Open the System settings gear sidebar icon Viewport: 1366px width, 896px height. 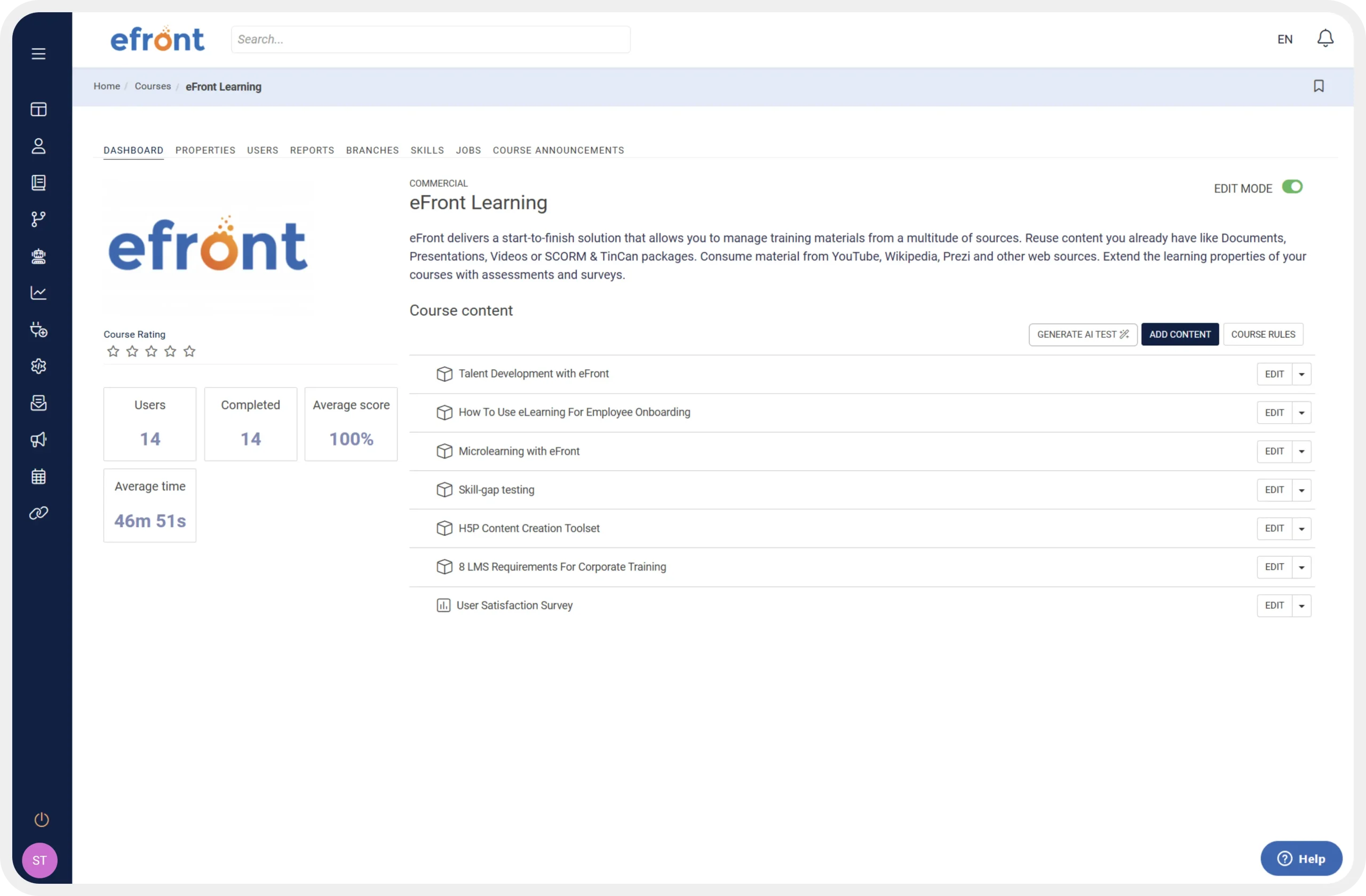click(x=38, y=366)
